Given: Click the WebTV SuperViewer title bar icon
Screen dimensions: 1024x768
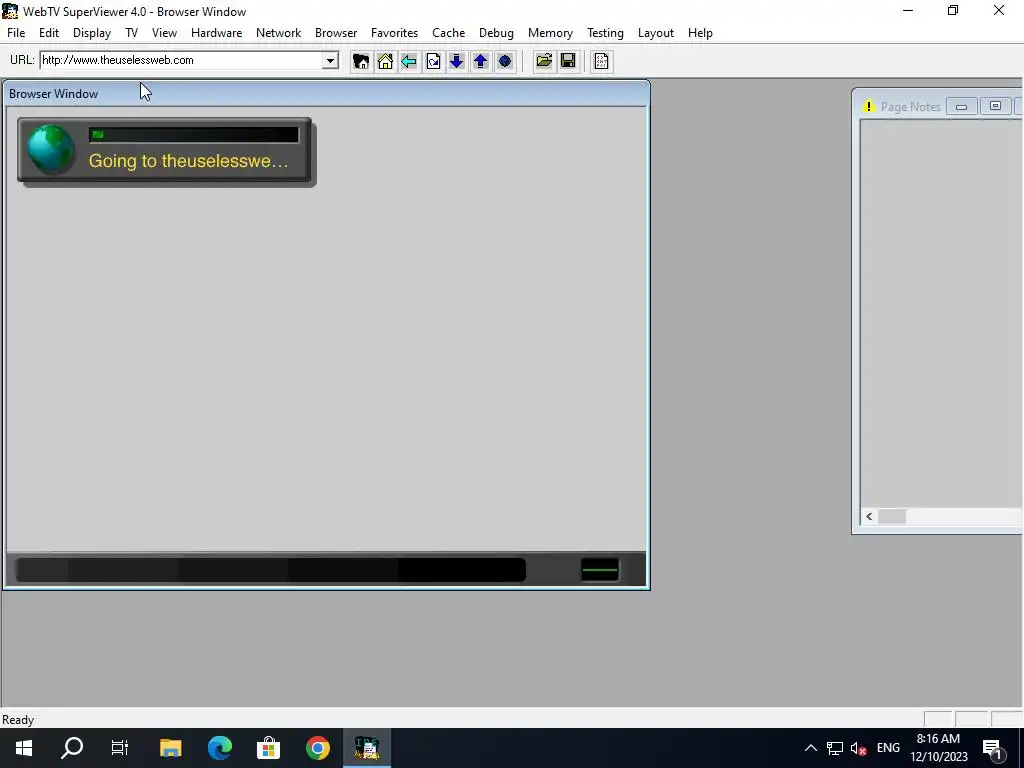Looking at the screenshot, I should 10,11.
